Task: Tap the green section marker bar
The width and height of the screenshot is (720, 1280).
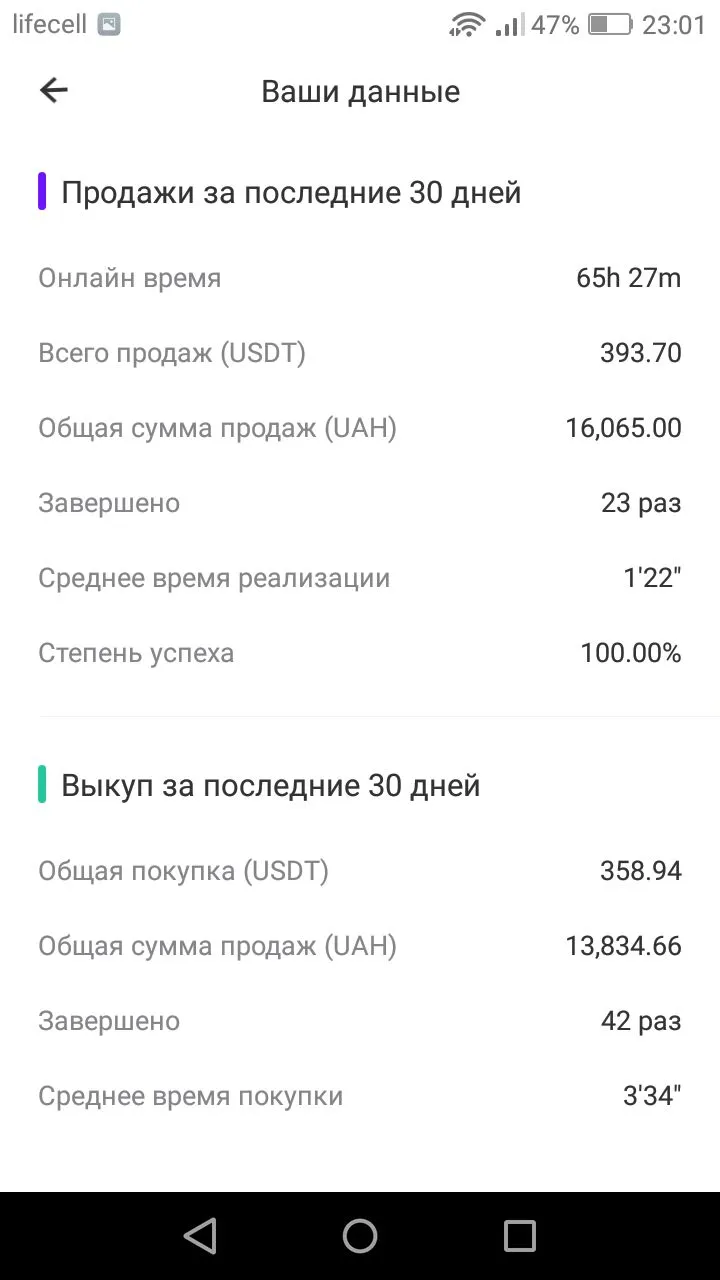Action: 42,785
